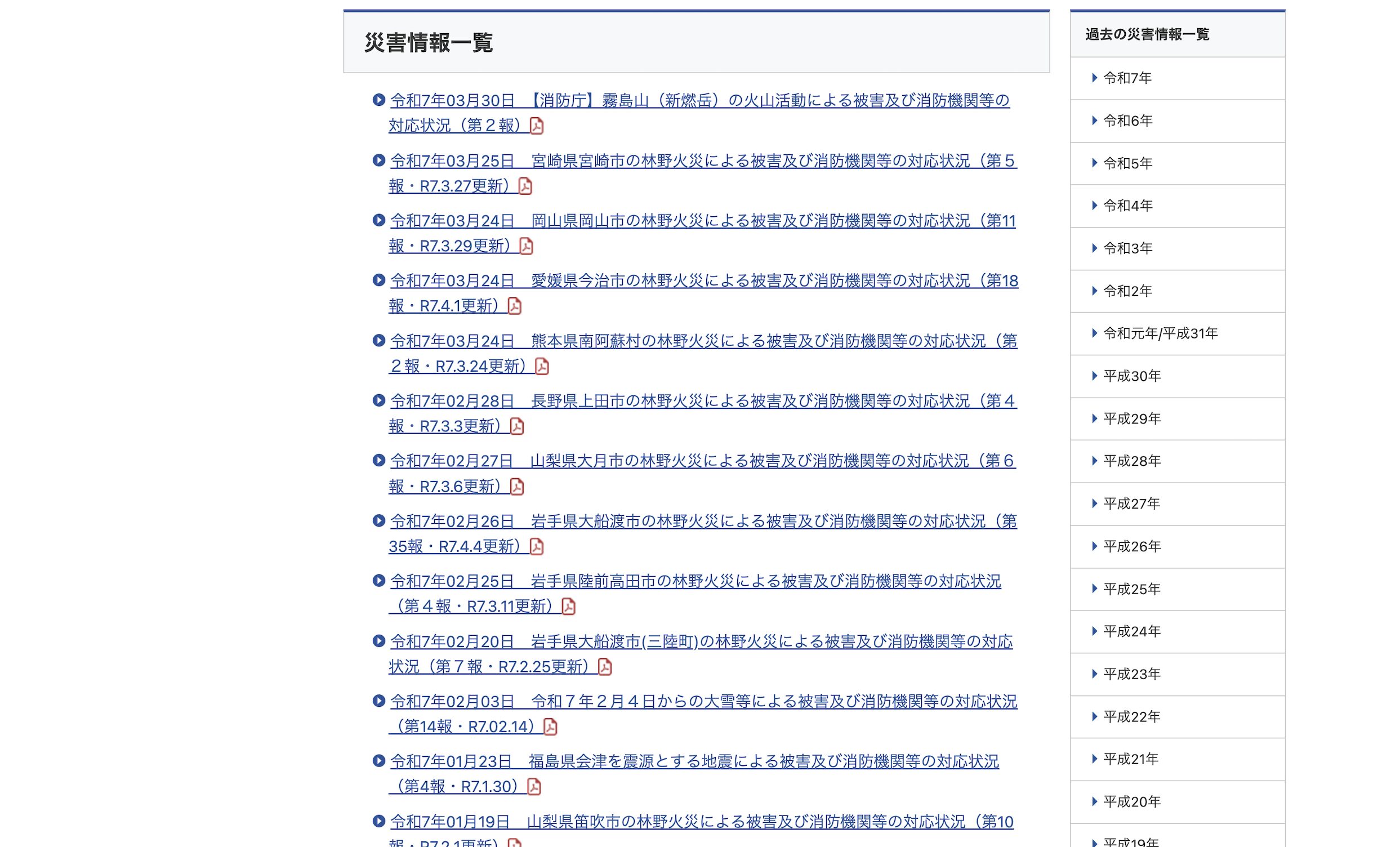Image resolution: width=1400 pixels, height=847 pixels.
Task: Select 平成20年 in past disaster list
Action: point(1177,802)
